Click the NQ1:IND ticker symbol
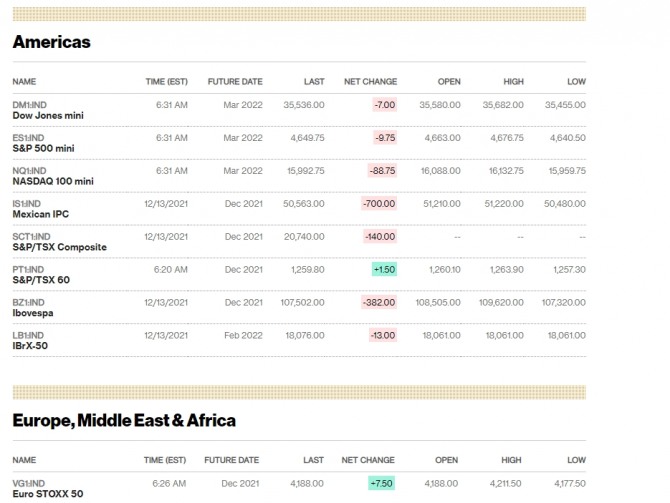Viewport: 670px width, 503px height. 28,170
